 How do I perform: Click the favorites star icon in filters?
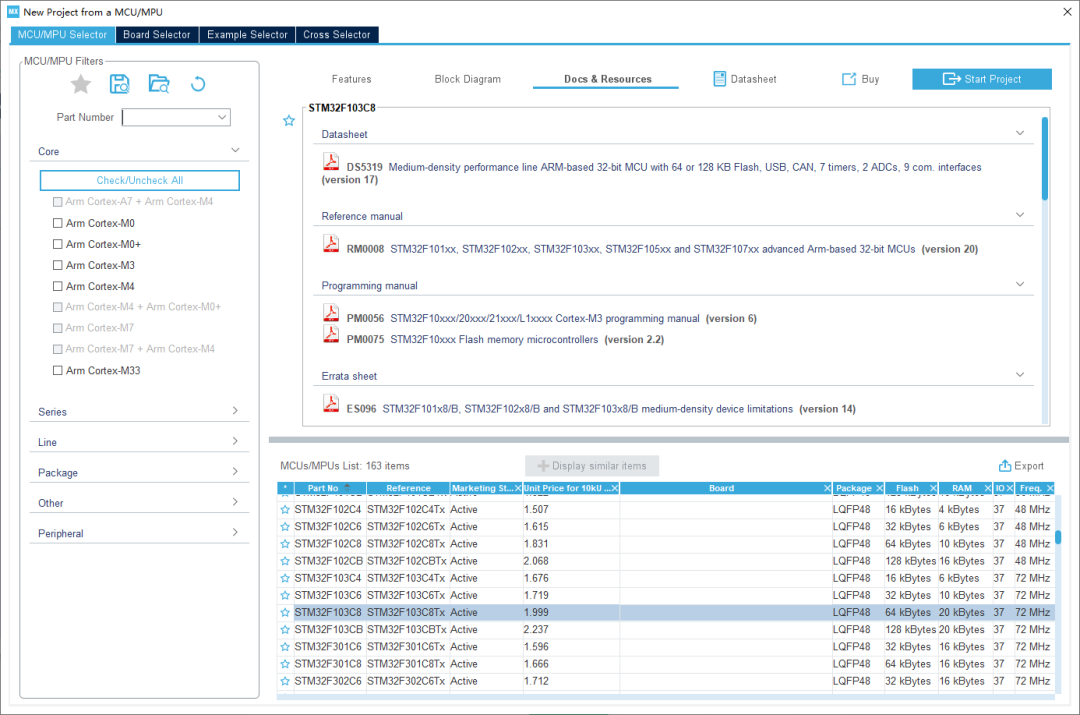[x=81, y=85]
